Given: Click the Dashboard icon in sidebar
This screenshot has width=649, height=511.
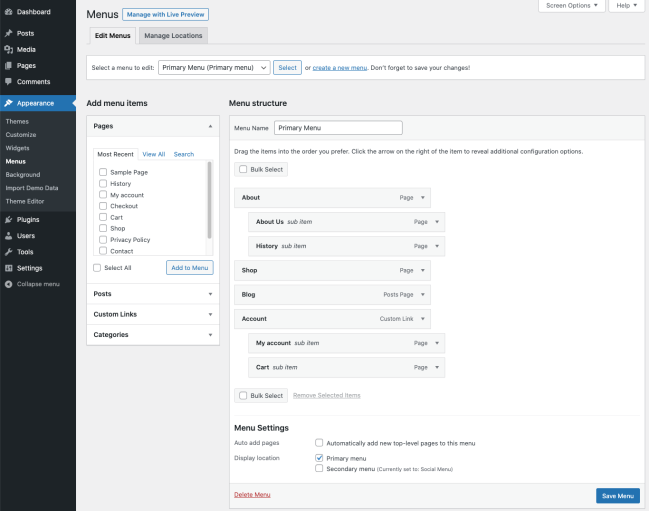Looking at the screenshot, I should tap(9, 12).
